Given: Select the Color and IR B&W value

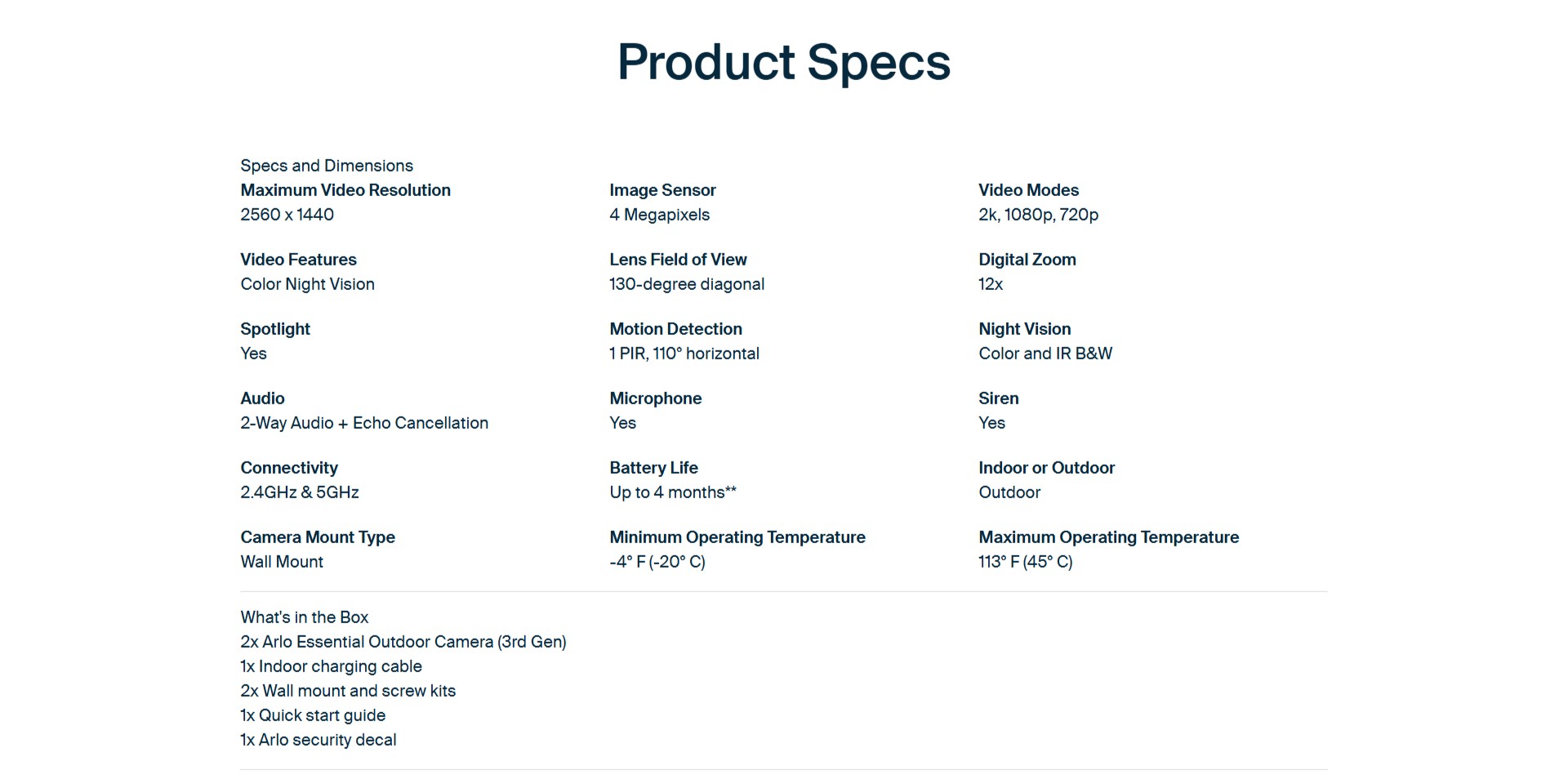Looking at the screenshot, I should click(x=1045, y=354).
